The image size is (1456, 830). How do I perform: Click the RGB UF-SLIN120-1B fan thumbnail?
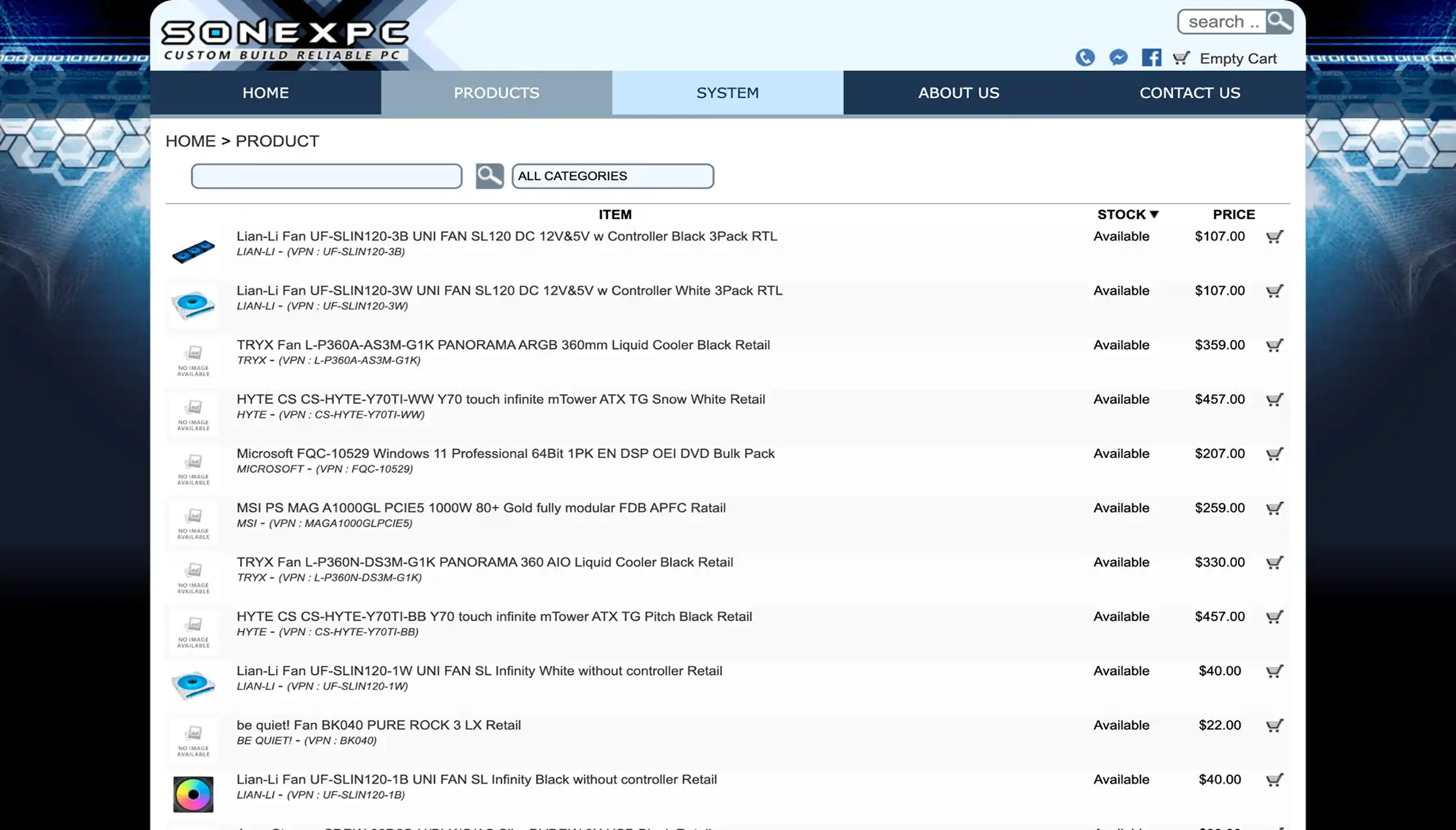193,794
